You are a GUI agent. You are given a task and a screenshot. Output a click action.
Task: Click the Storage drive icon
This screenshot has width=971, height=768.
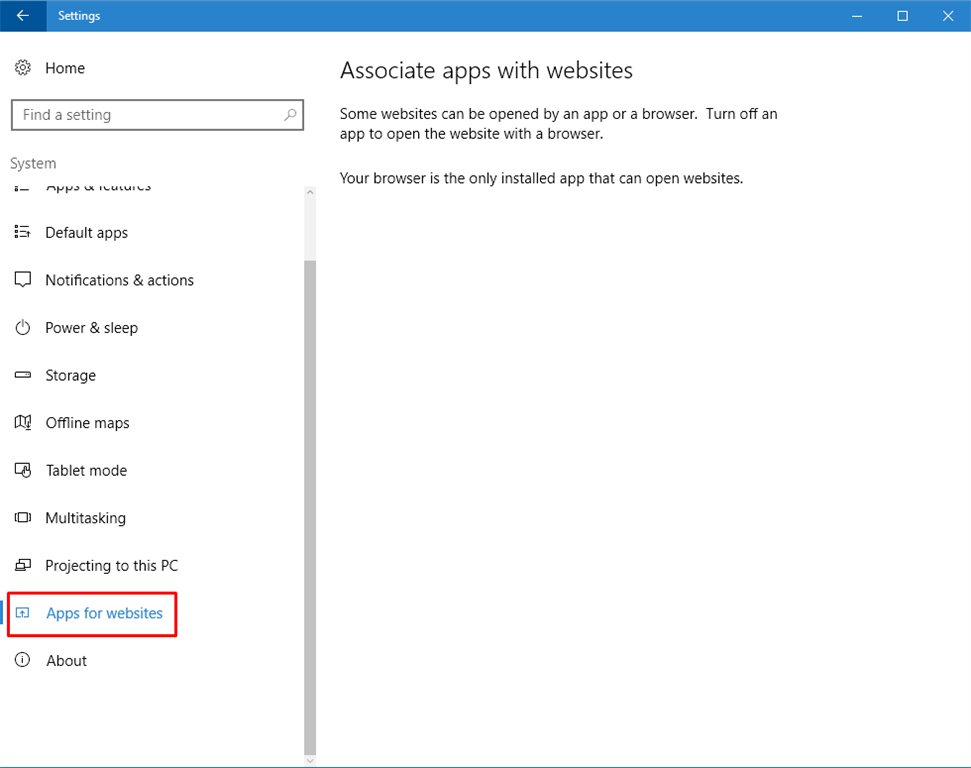(x=22, y=375)
